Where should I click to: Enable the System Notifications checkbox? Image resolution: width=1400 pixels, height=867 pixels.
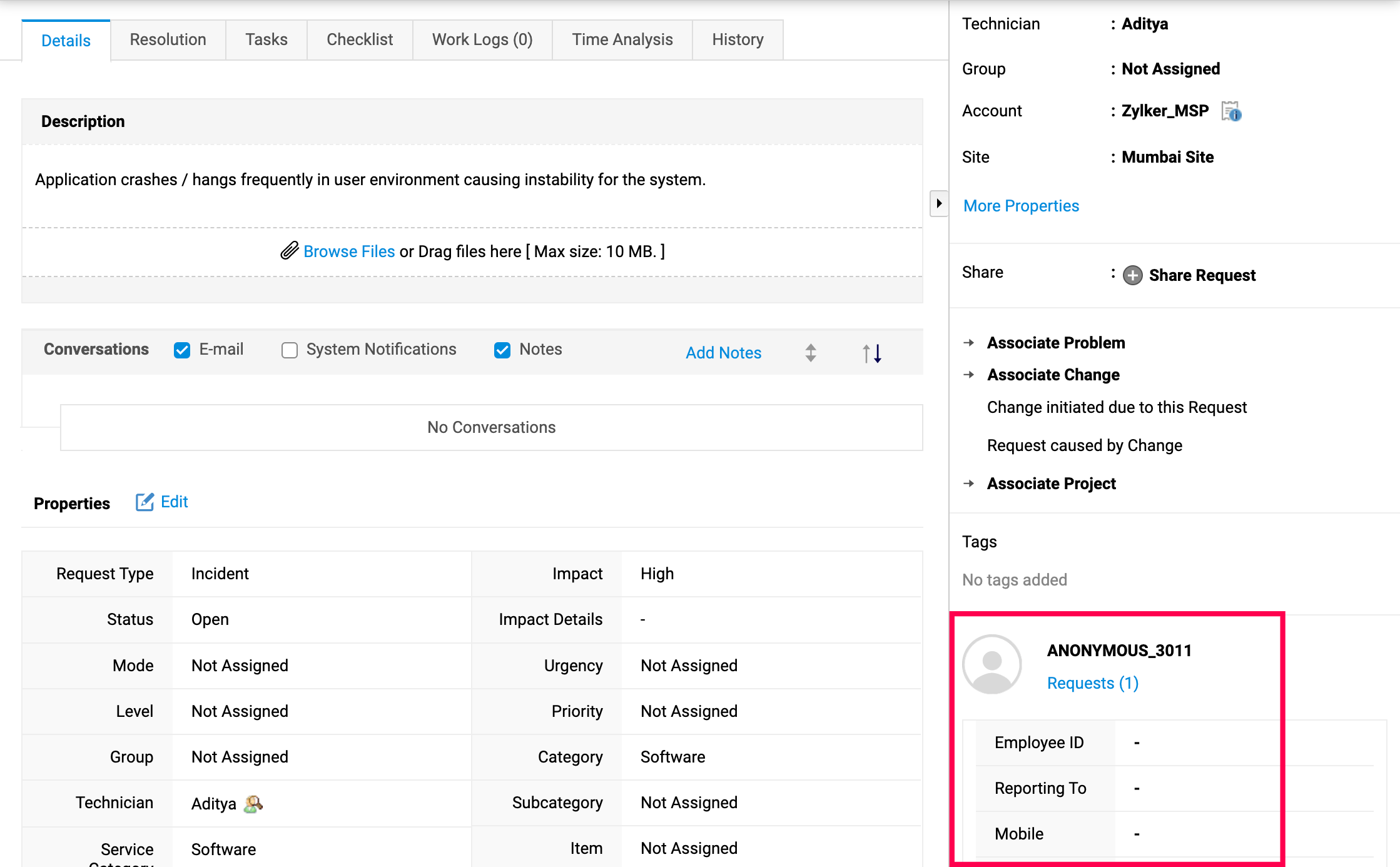coord(290,350)
